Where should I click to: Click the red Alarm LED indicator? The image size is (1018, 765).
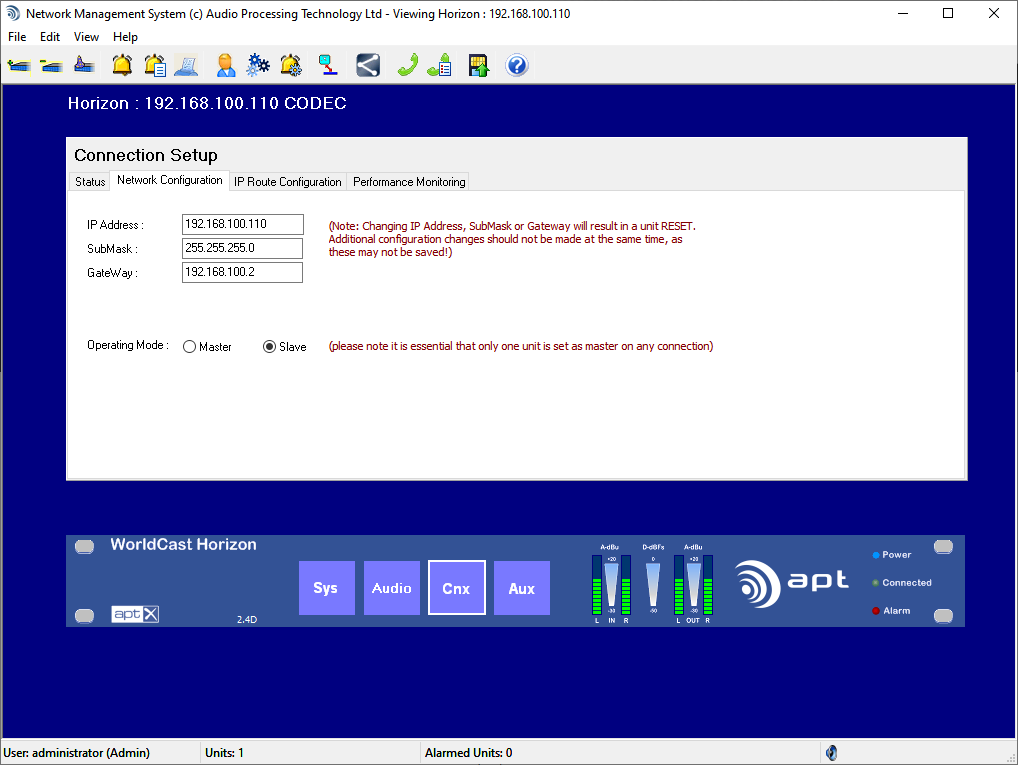click(x=876, y=611)
